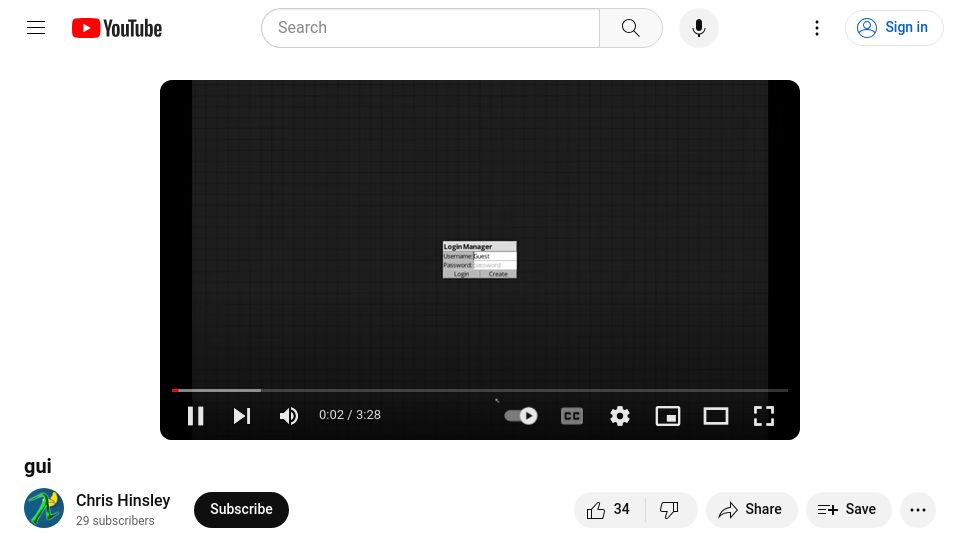Enable theater mode
Screen dimensions: 960x540
click(716, 416)
